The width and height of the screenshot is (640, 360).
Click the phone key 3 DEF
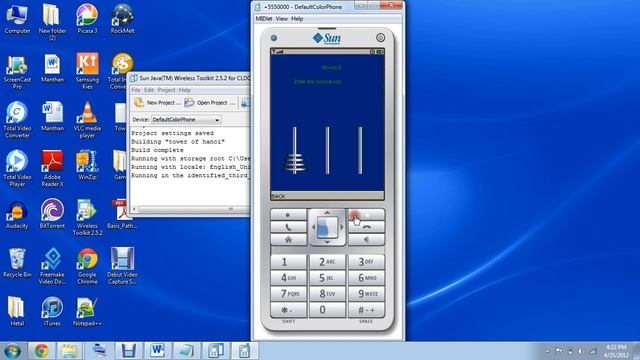click(366, 262)
